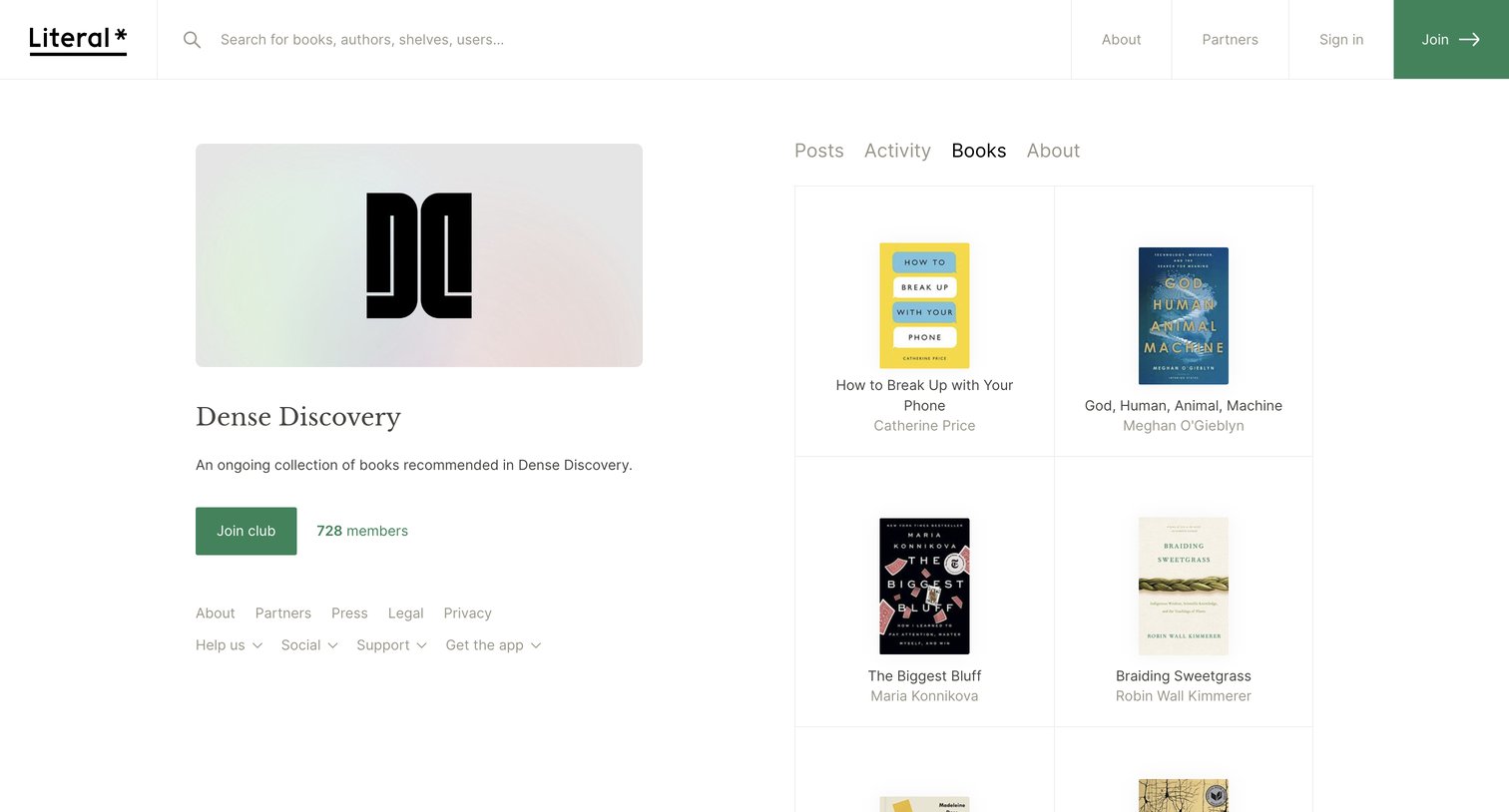
Task: Click the title God, Human, Animal, Machine
Action: click(1184, 406)
